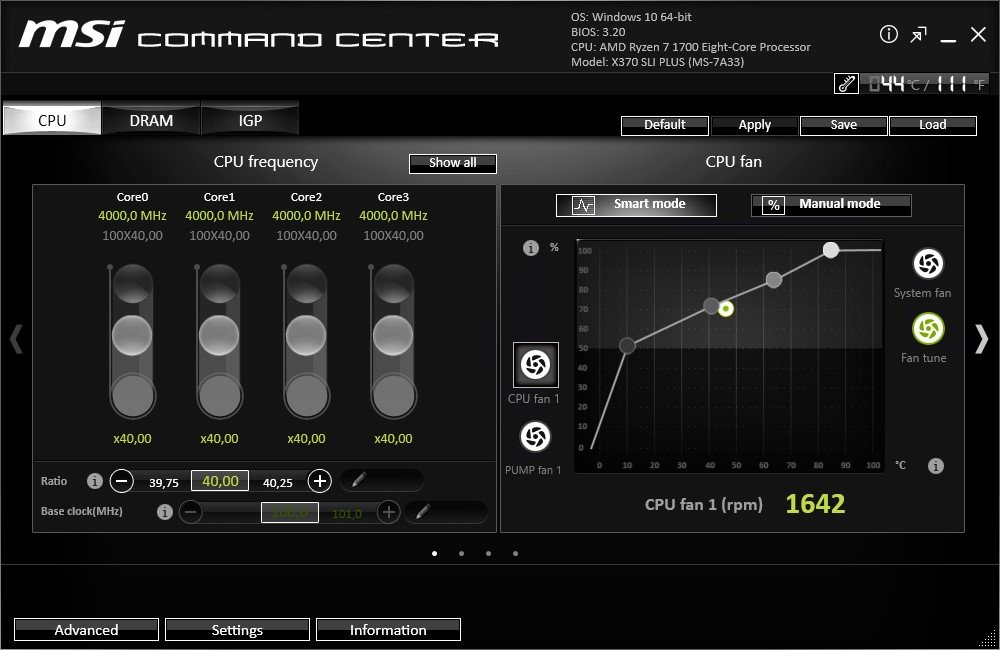Enable Smart mode for CPU fan

[636, 205]
